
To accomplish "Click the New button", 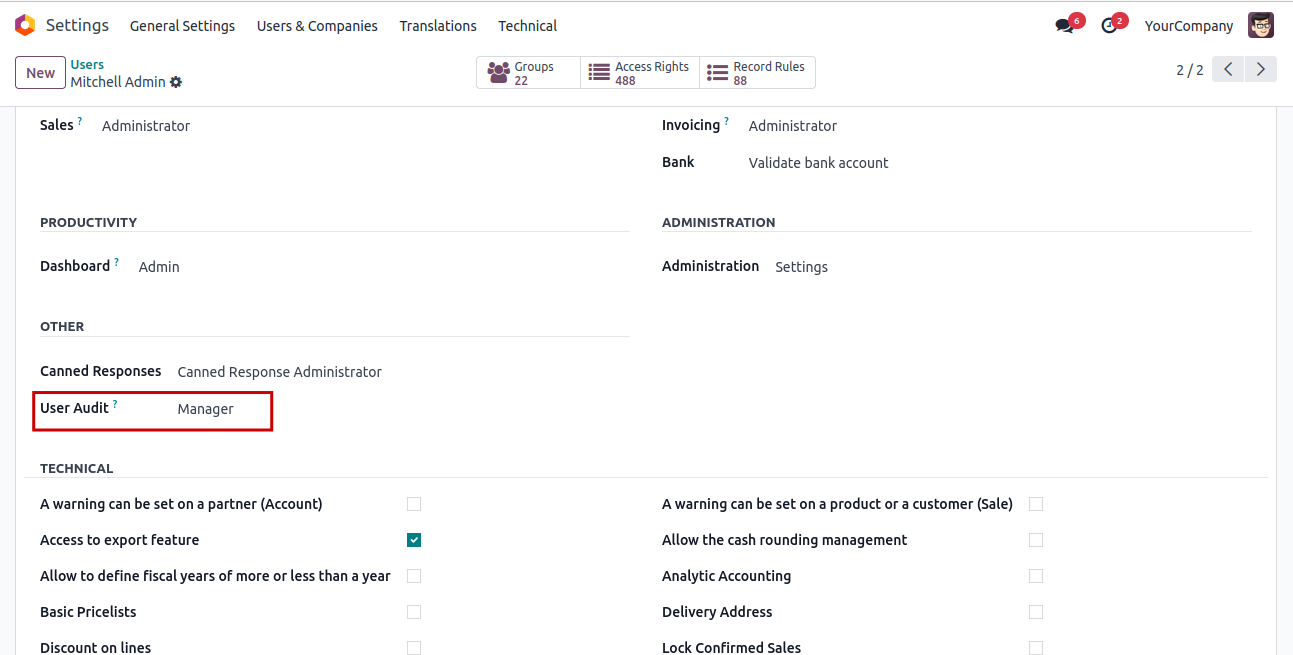I will click(x=40, y=73).
